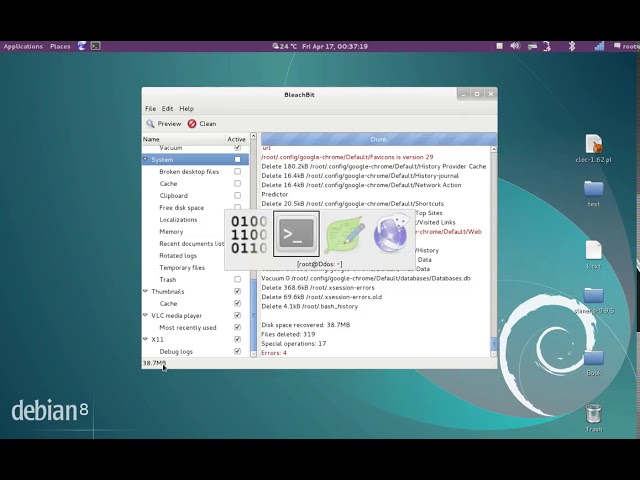Click the Done progress bar

379,139
